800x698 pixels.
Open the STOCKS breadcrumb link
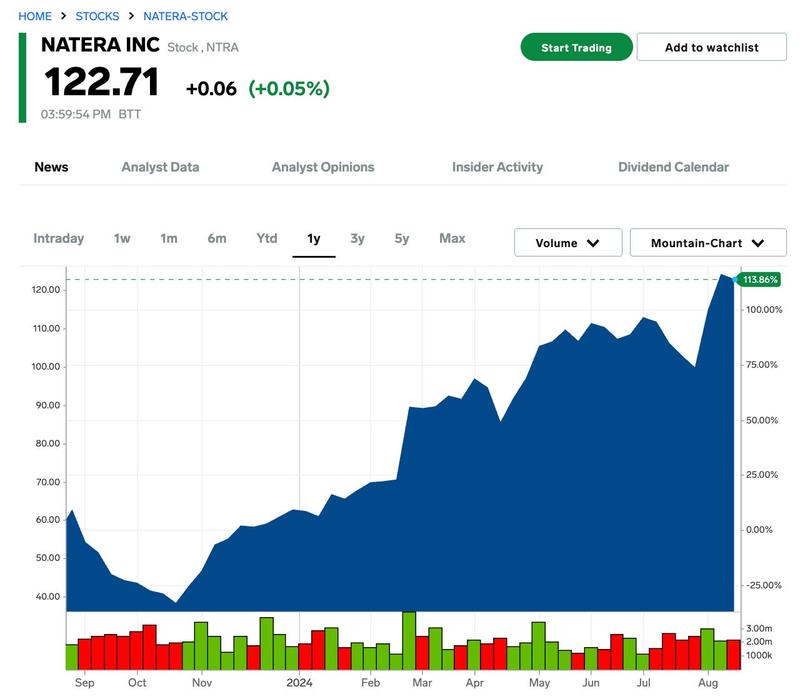coord(97,16)
